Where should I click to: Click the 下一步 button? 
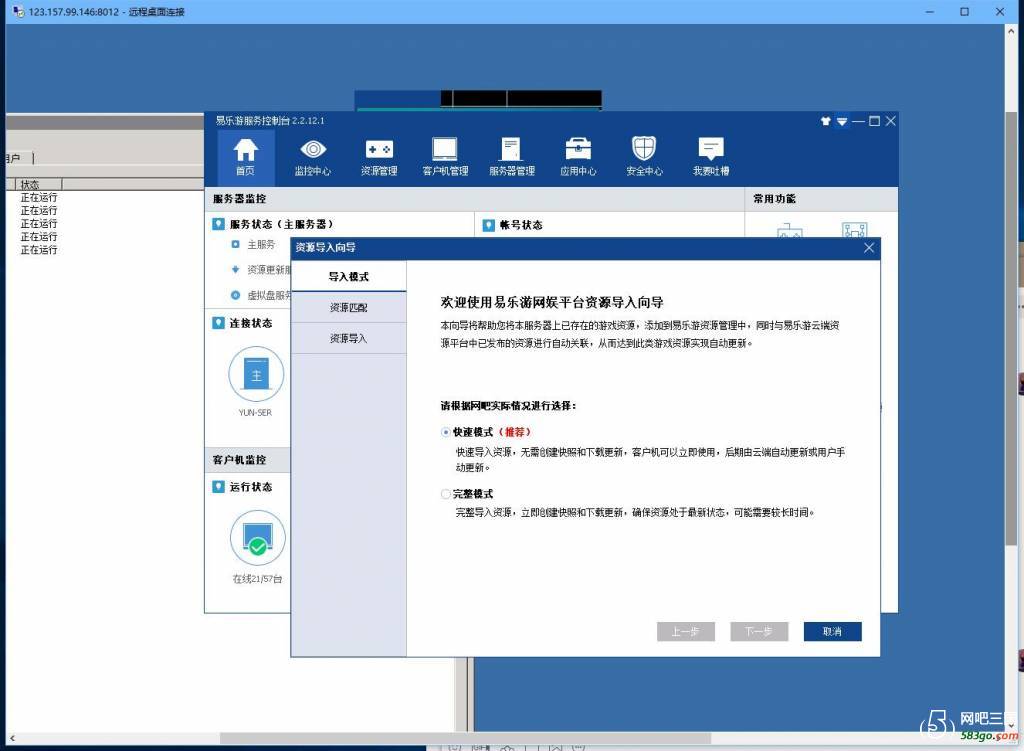[x=759, y=631]
